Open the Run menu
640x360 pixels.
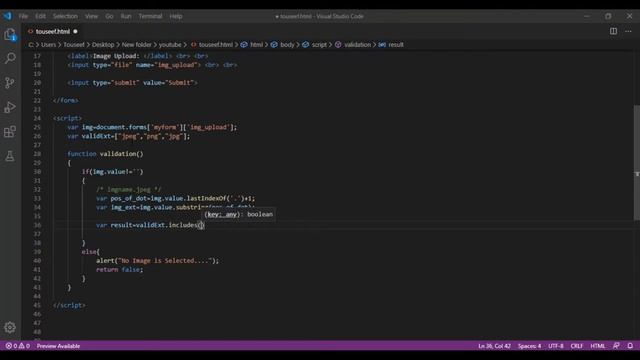126,16
